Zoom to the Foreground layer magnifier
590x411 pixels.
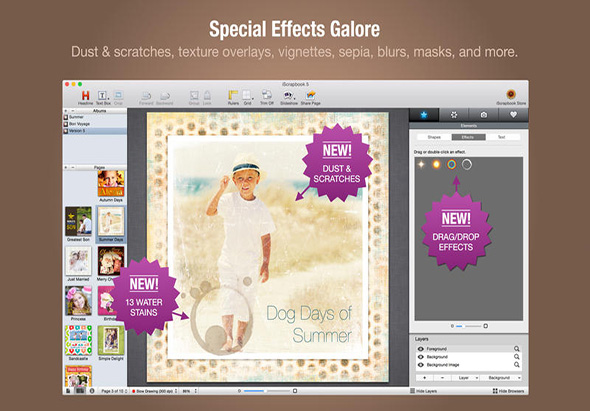point(517,349)
